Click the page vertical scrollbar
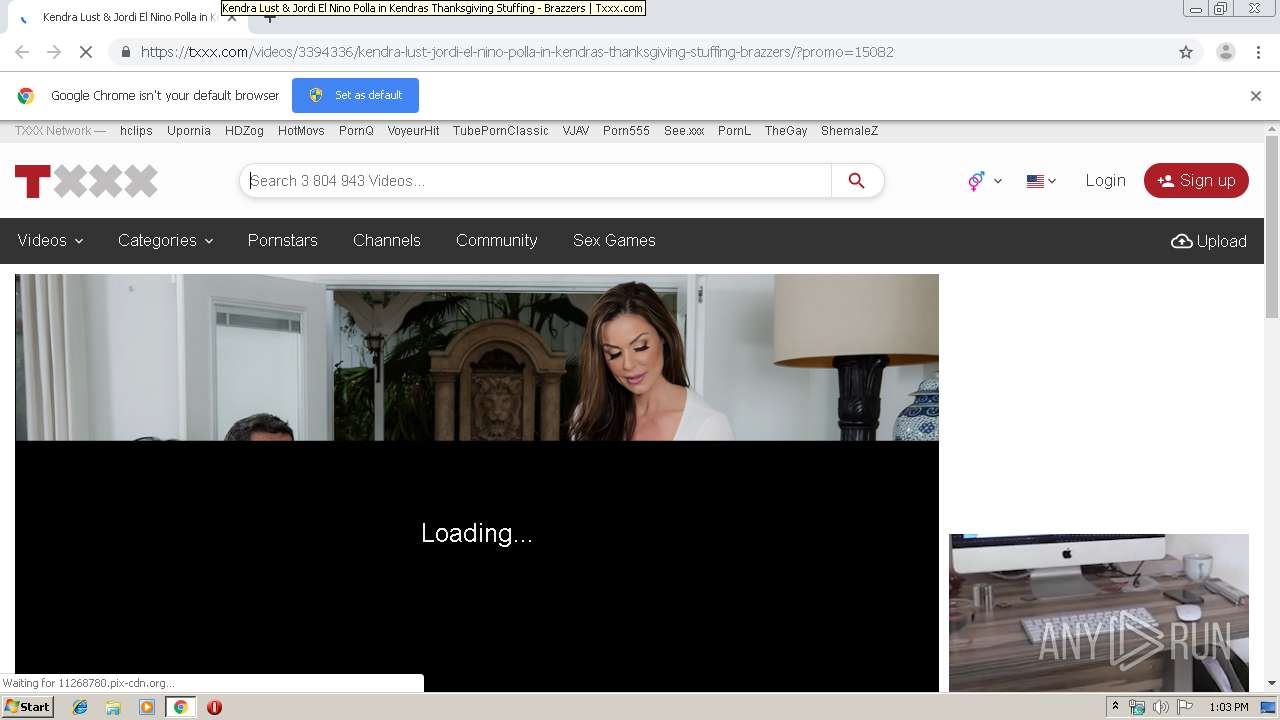Viewport: 1280px width, 720px height. pyautogui.click(x=1271, y=228)
